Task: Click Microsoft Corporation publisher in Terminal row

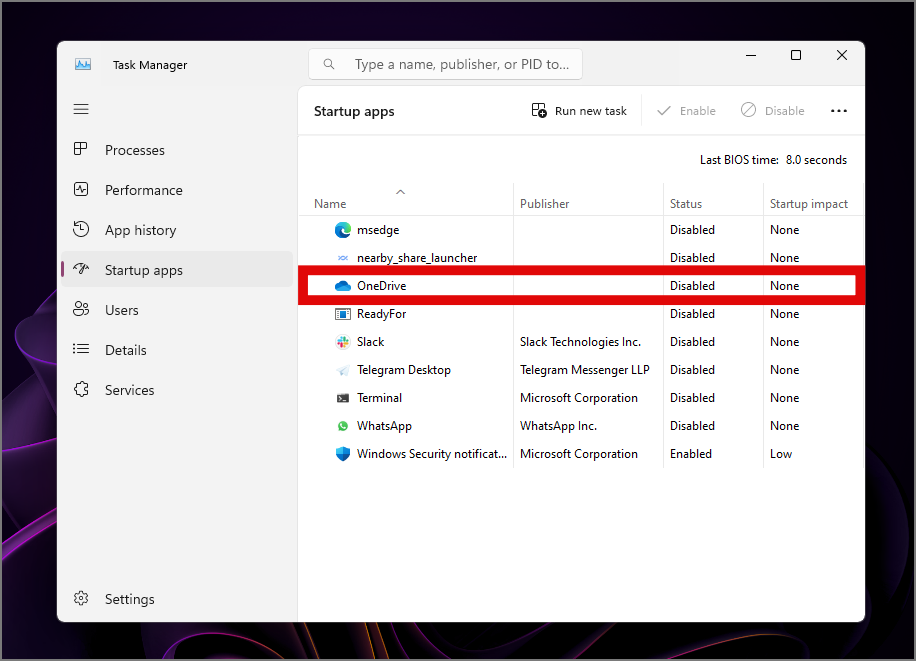Action: pyautogui.click(x=579, y=398)
